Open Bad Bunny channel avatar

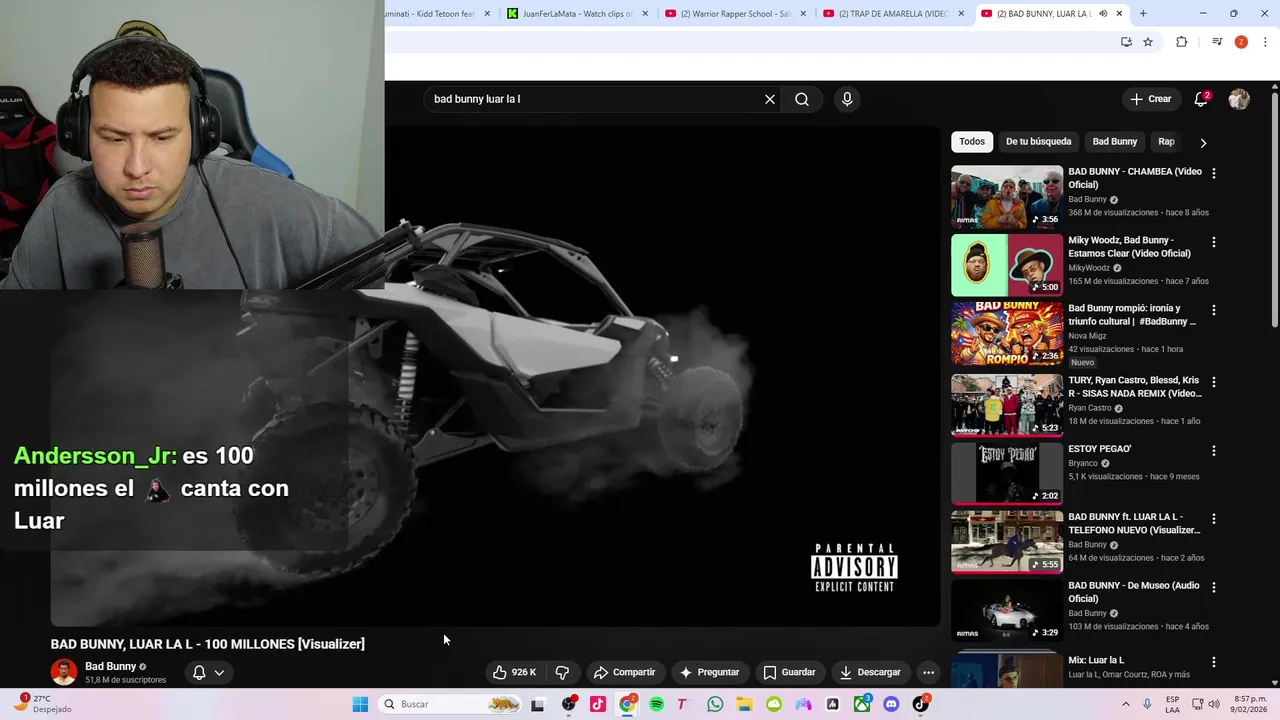tap(64, 672)
